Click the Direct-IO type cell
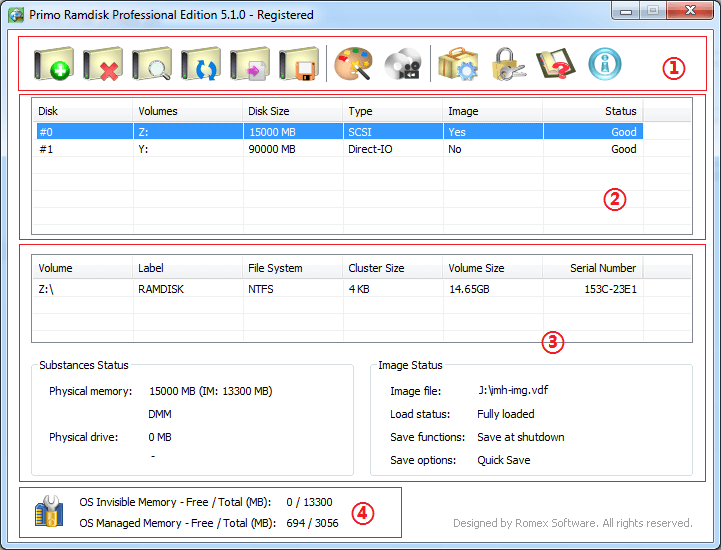The image size is (721, 550). pyautogui.click(x=370, y=149)
